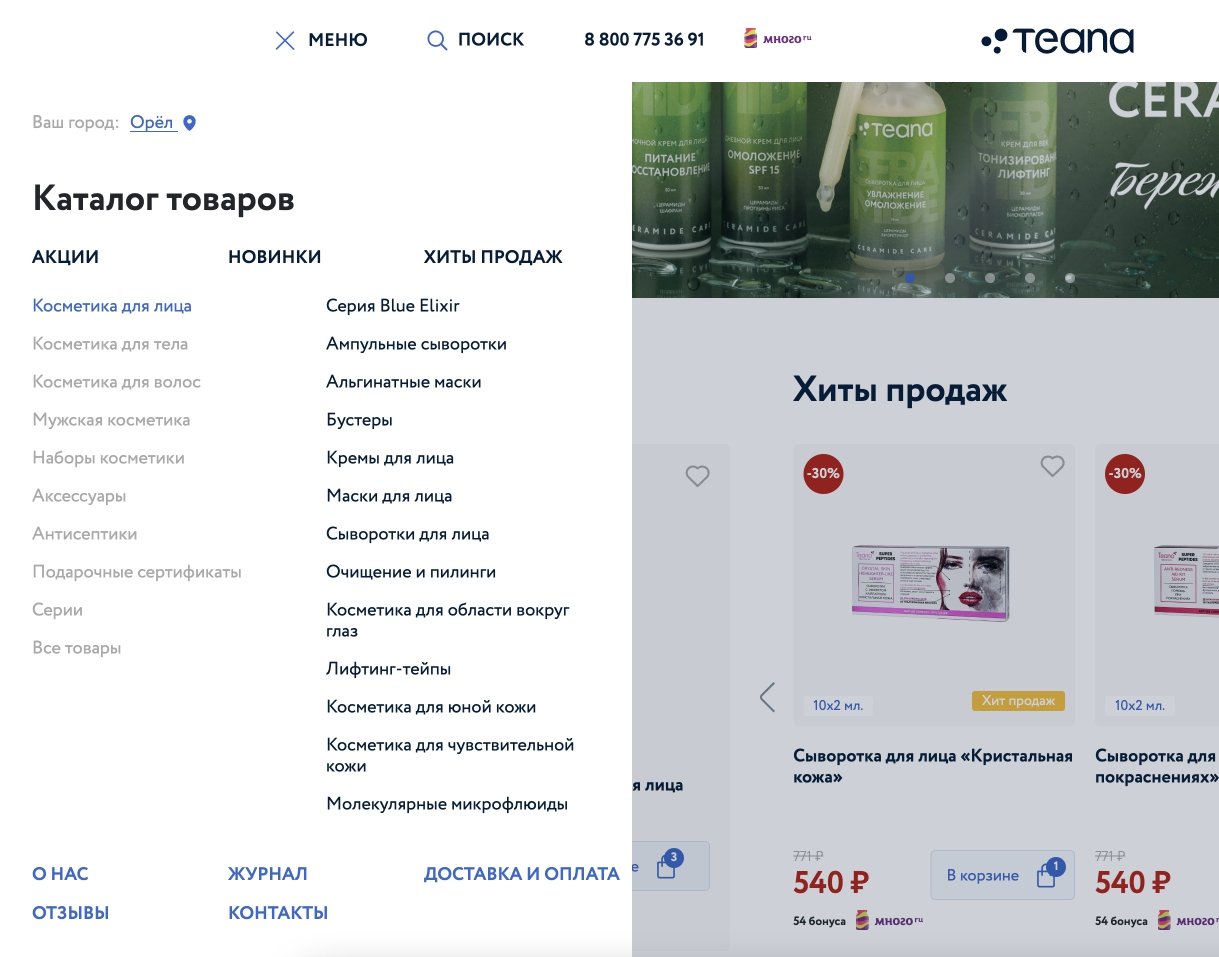Click the cart bag icon with badge 3

[668, 866]
